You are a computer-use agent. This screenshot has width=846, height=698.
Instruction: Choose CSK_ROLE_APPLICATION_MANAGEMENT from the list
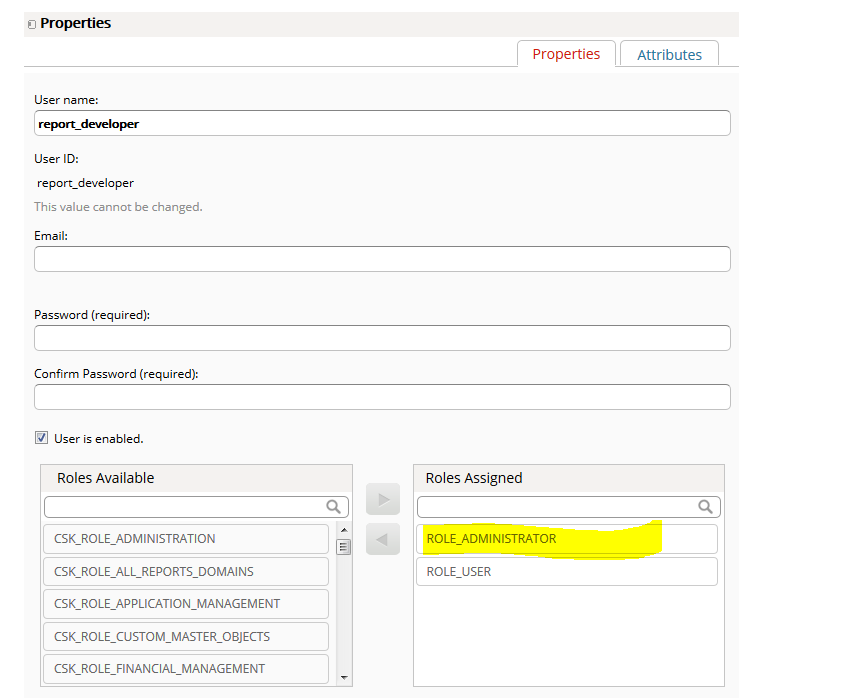(186, 603)
